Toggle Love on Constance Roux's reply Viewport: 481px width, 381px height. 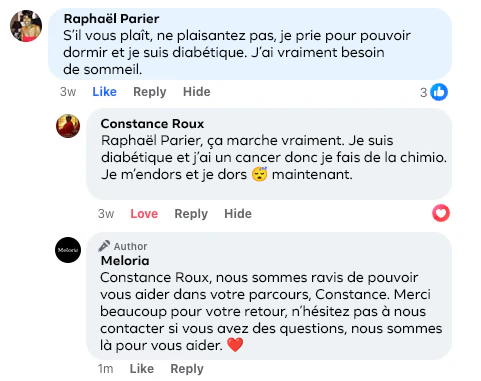click(144, 214)
